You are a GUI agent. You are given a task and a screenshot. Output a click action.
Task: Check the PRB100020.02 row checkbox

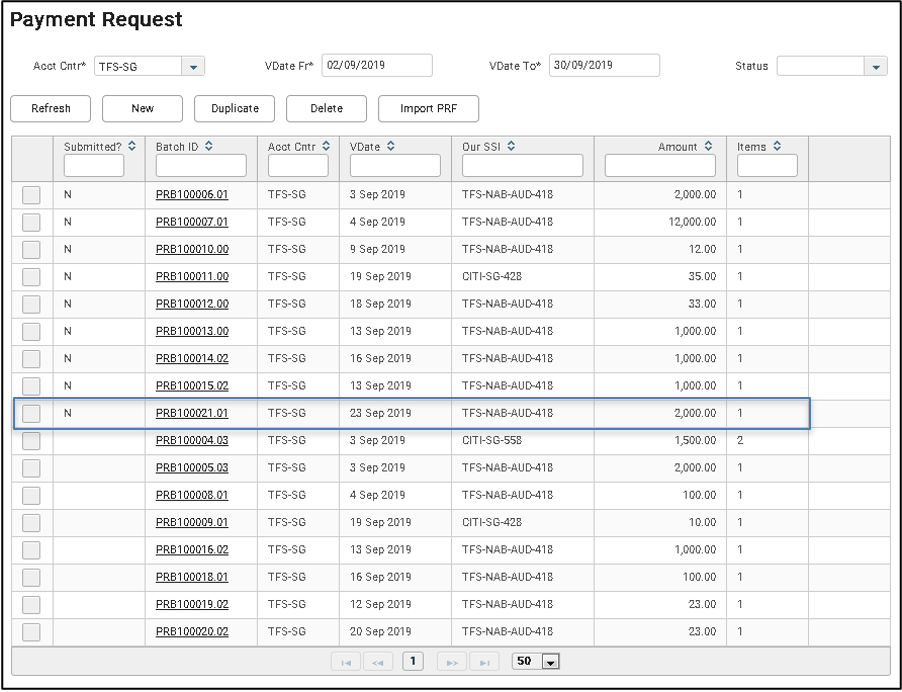31,632
